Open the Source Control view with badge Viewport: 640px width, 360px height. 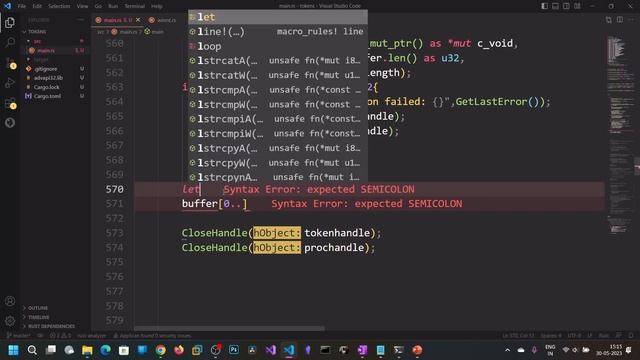tap(10, 63)
